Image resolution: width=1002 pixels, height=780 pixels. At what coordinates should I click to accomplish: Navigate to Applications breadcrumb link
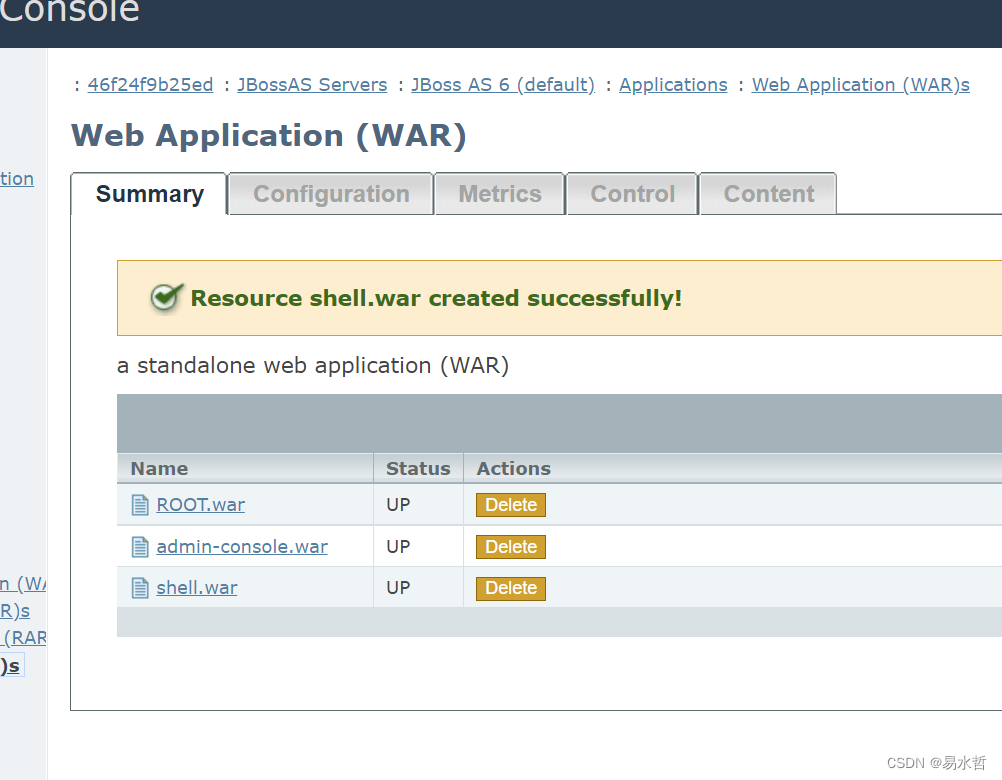click(x=673, y=84)
